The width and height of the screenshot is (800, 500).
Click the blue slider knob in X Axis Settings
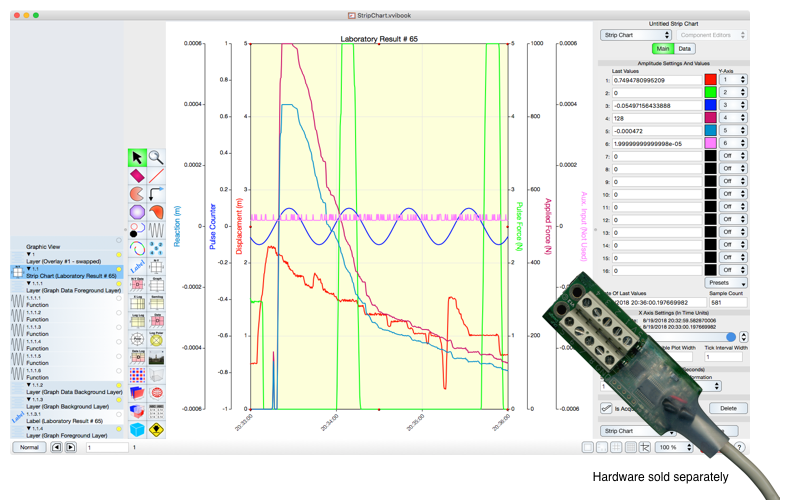pyautogui.click(x=731, y=337)
